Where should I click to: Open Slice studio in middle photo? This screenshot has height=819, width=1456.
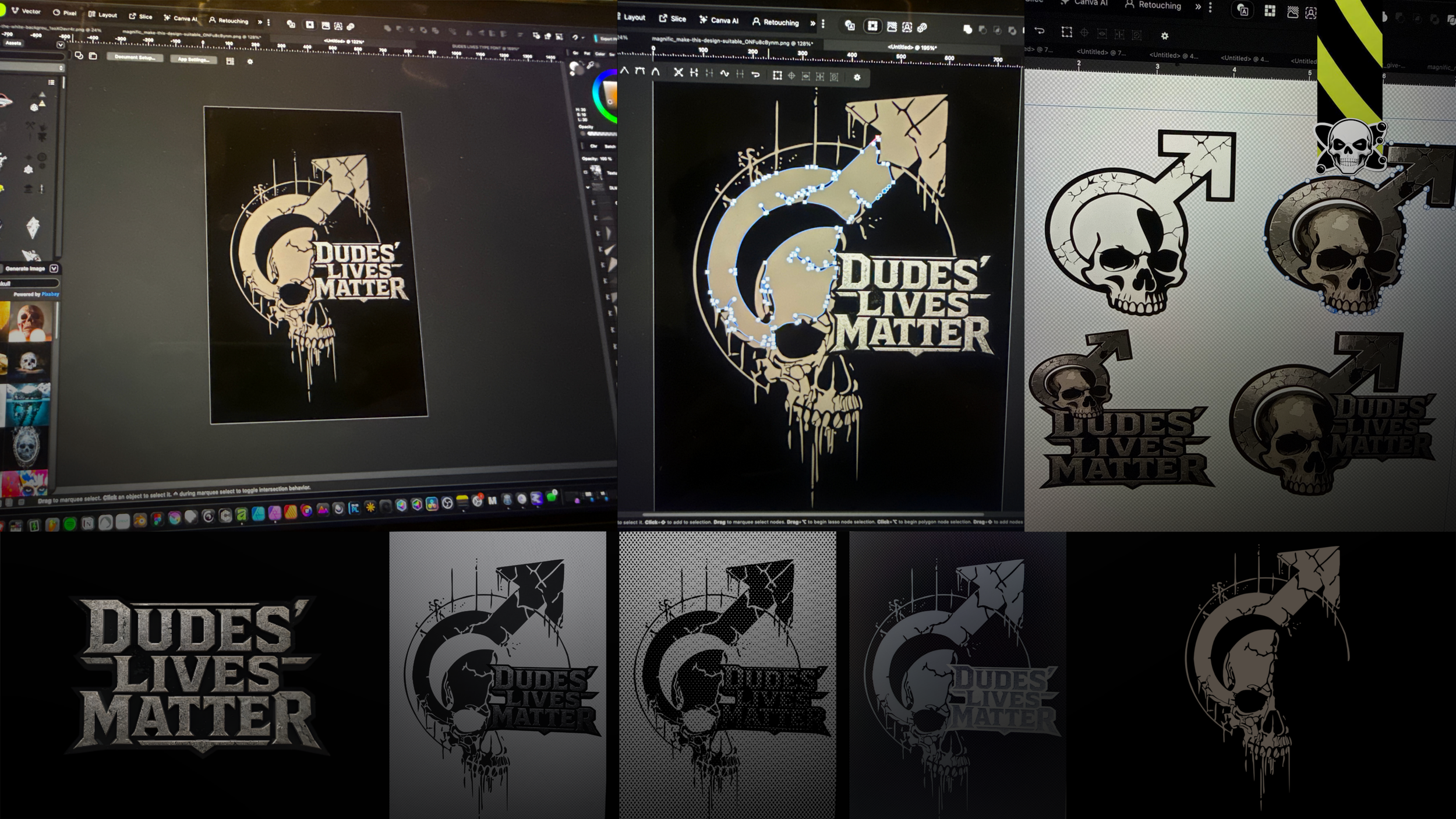tap(673, 19)
